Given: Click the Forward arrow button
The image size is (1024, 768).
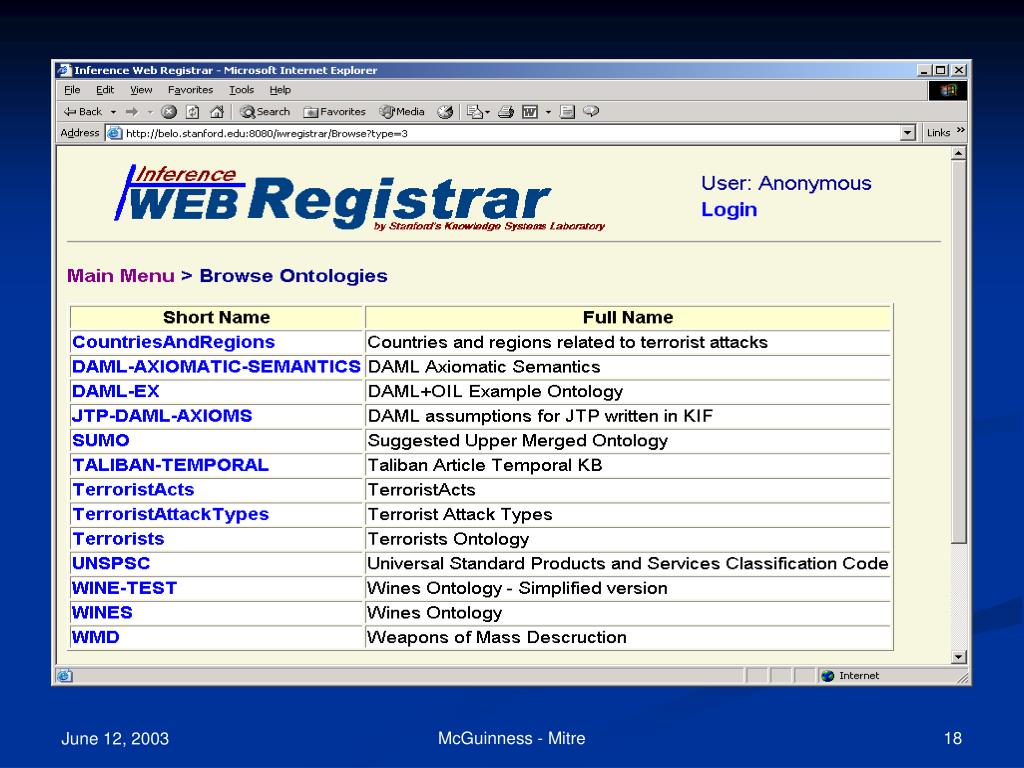Looking at the screenshot, I should click(132, 112).
